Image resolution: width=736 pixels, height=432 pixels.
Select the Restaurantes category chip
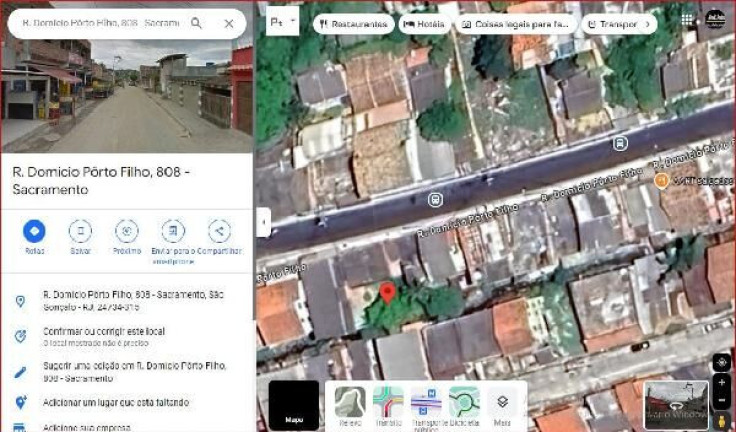354,24
